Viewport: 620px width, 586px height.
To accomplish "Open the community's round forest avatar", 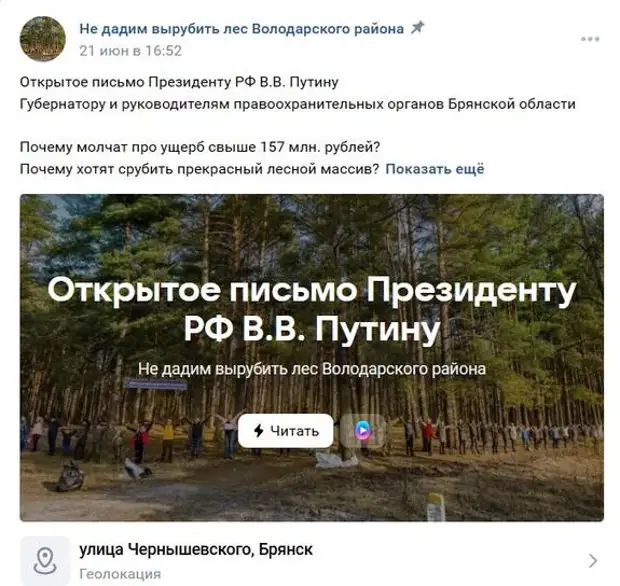I will pos(43,39).
